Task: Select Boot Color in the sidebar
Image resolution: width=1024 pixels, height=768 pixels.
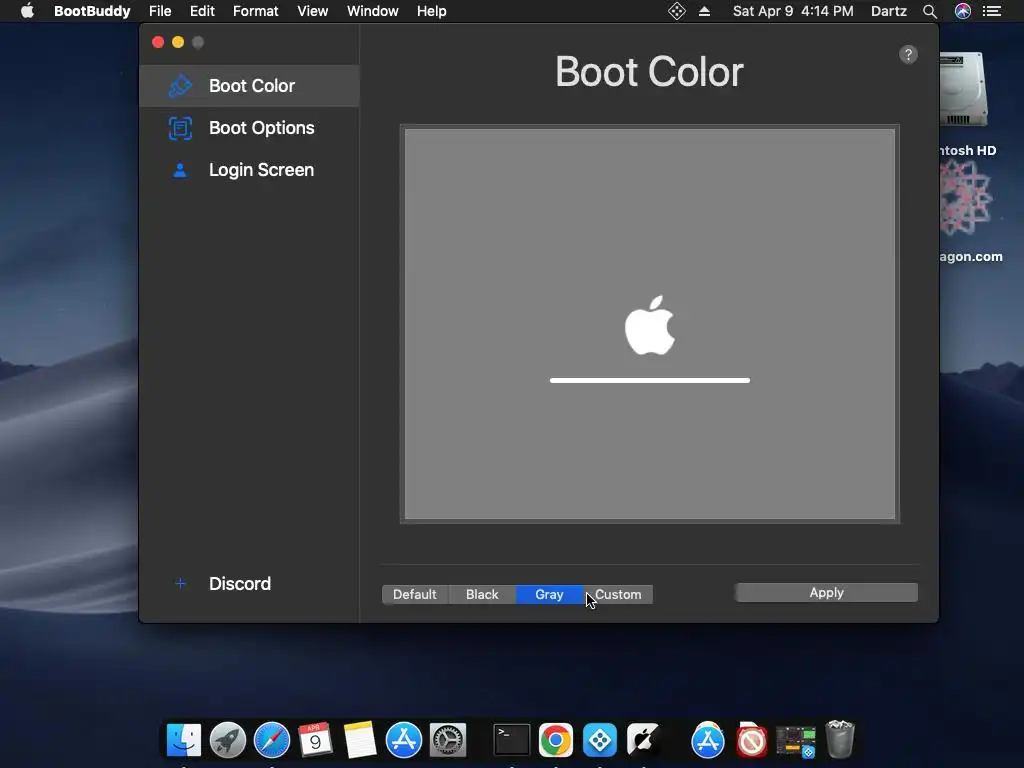Action: pyautogui.click(x=249, y=86)
